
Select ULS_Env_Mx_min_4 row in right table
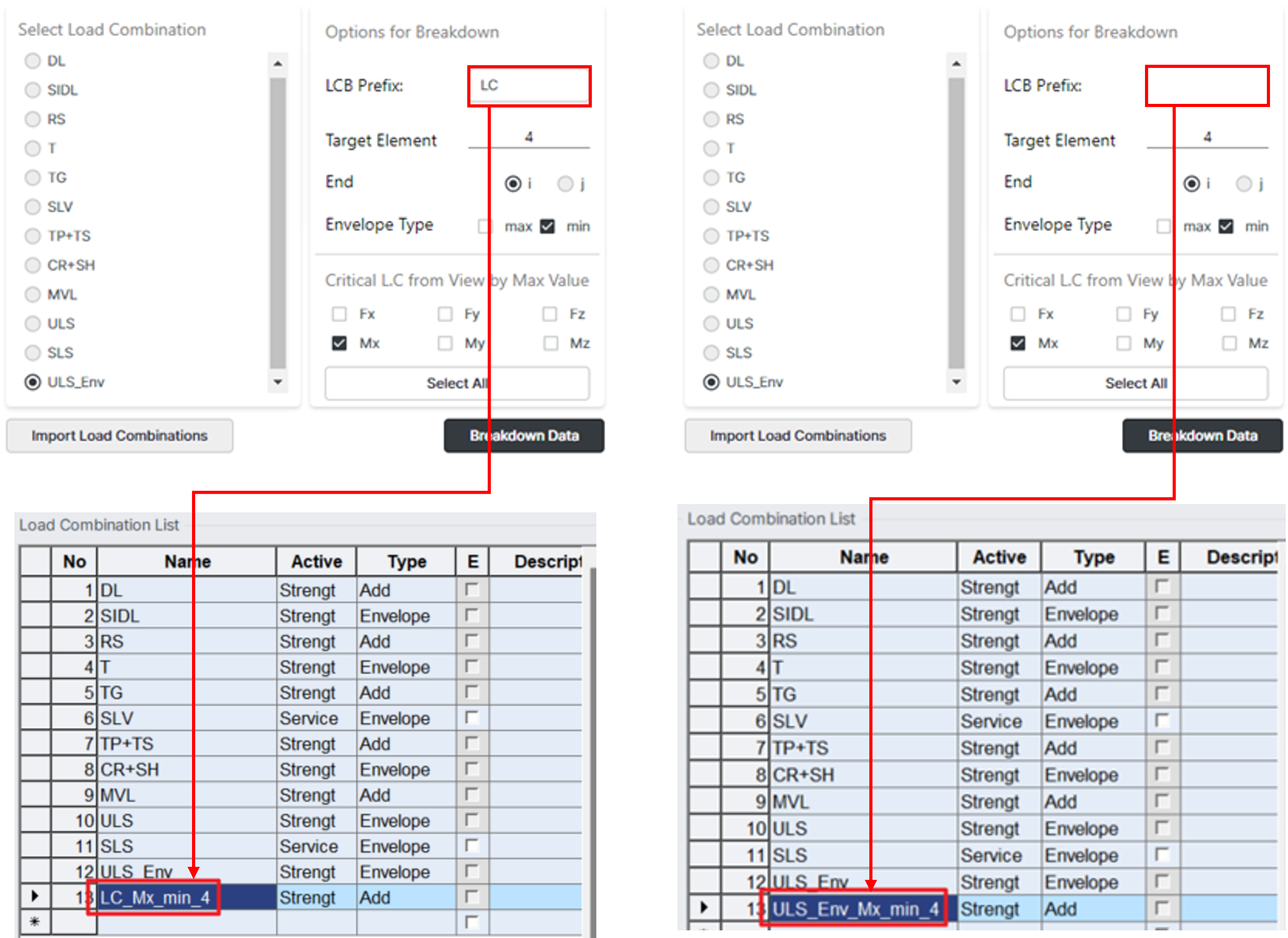(x=983, y=908)
